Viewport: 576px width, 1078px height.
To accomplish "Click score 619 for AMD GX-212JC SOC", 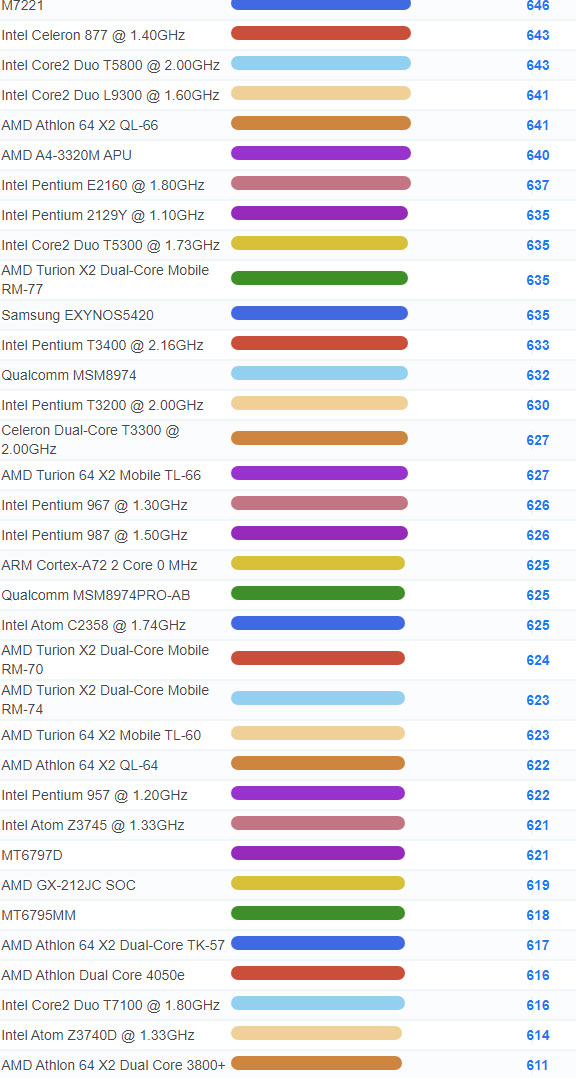I will [538, 886].
